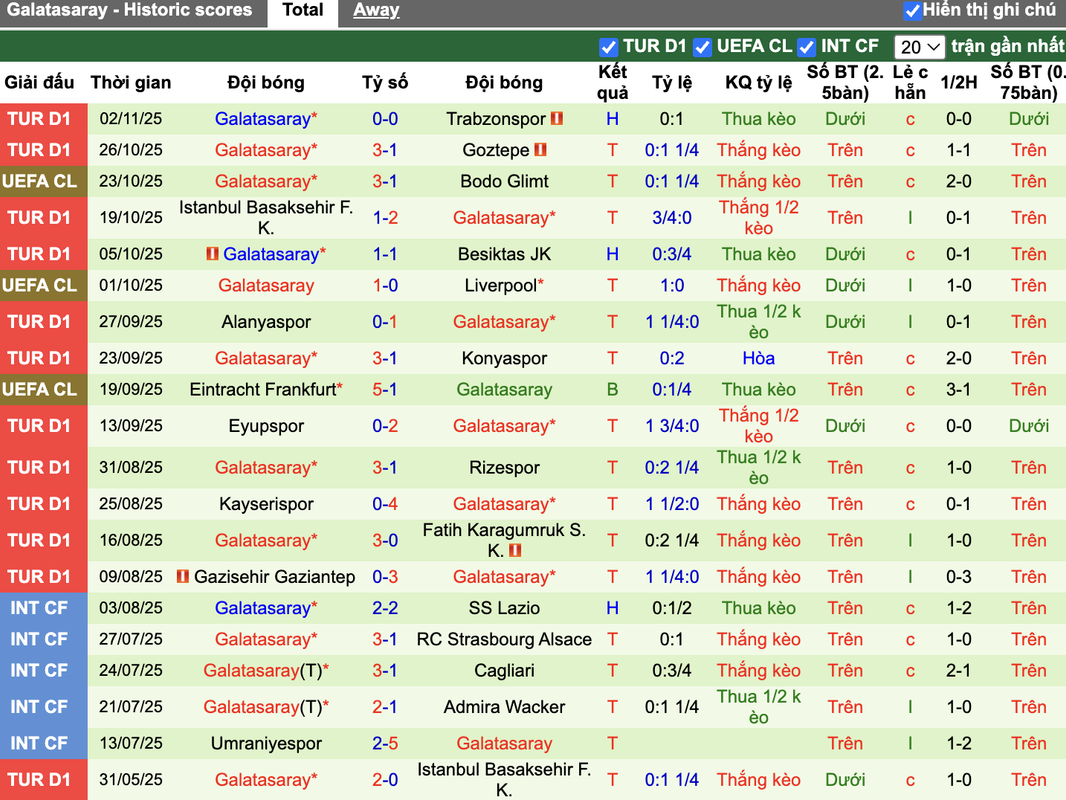Click the 1-0 score against Liverpool
Viewport: 1066px width, 800px height.
coord(385,285)
